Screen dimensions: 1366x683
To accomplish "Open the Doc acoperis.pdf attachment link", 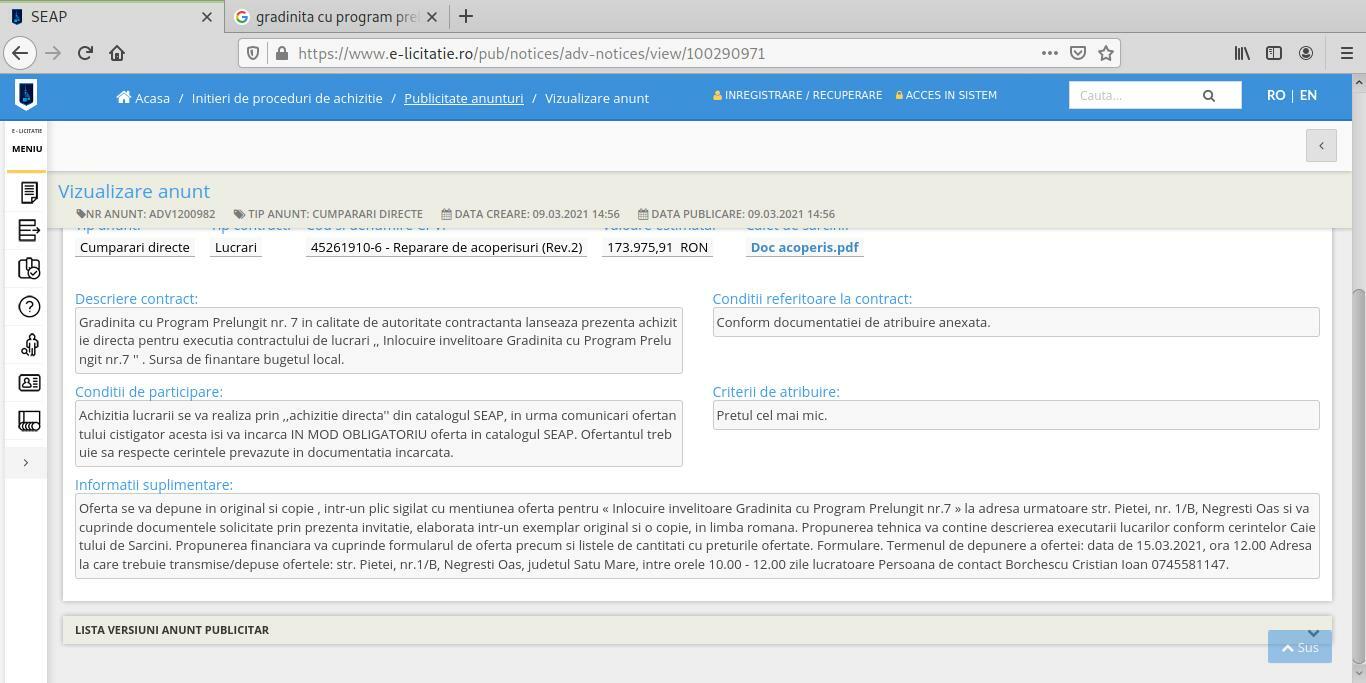I will (x=804, y=247).
